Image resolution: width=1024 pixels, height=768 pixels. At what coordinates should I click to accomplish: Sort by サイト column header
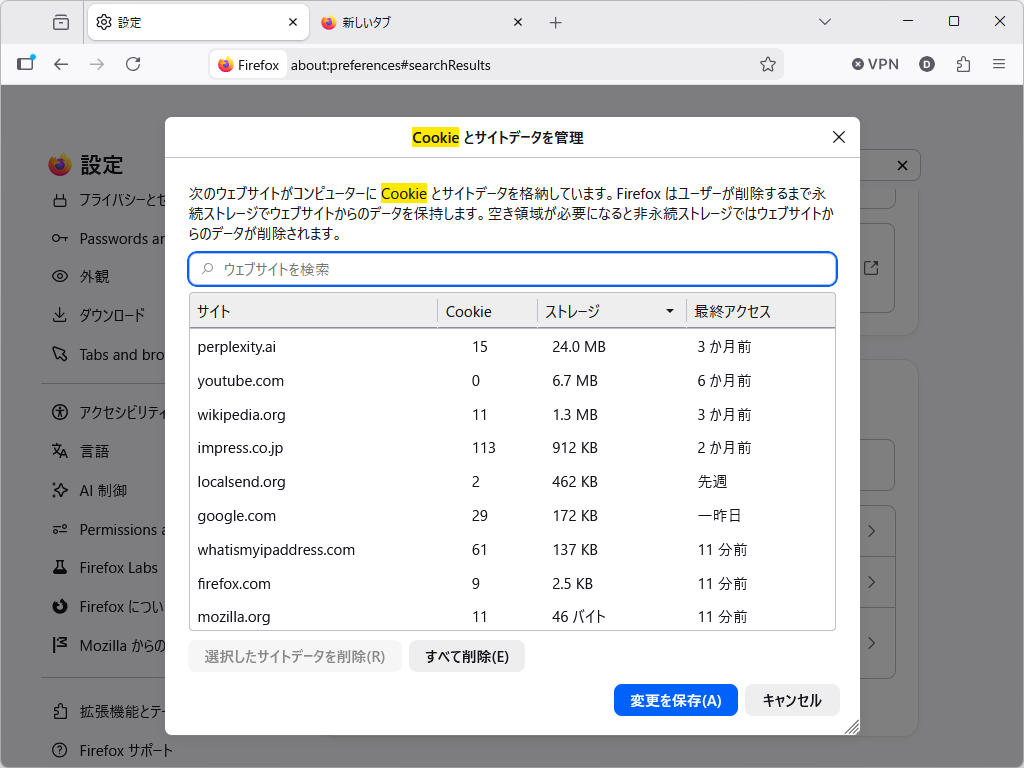(313, 312)
